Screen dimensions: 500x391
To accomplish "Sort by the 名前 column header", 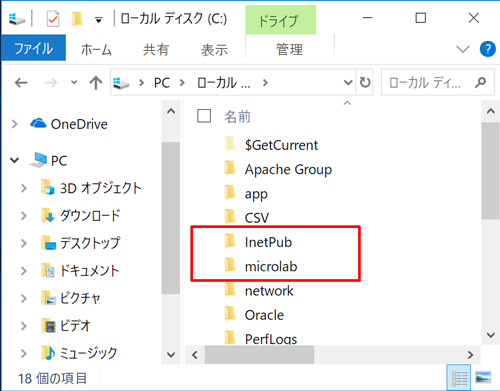I will (x=237, y=116).
